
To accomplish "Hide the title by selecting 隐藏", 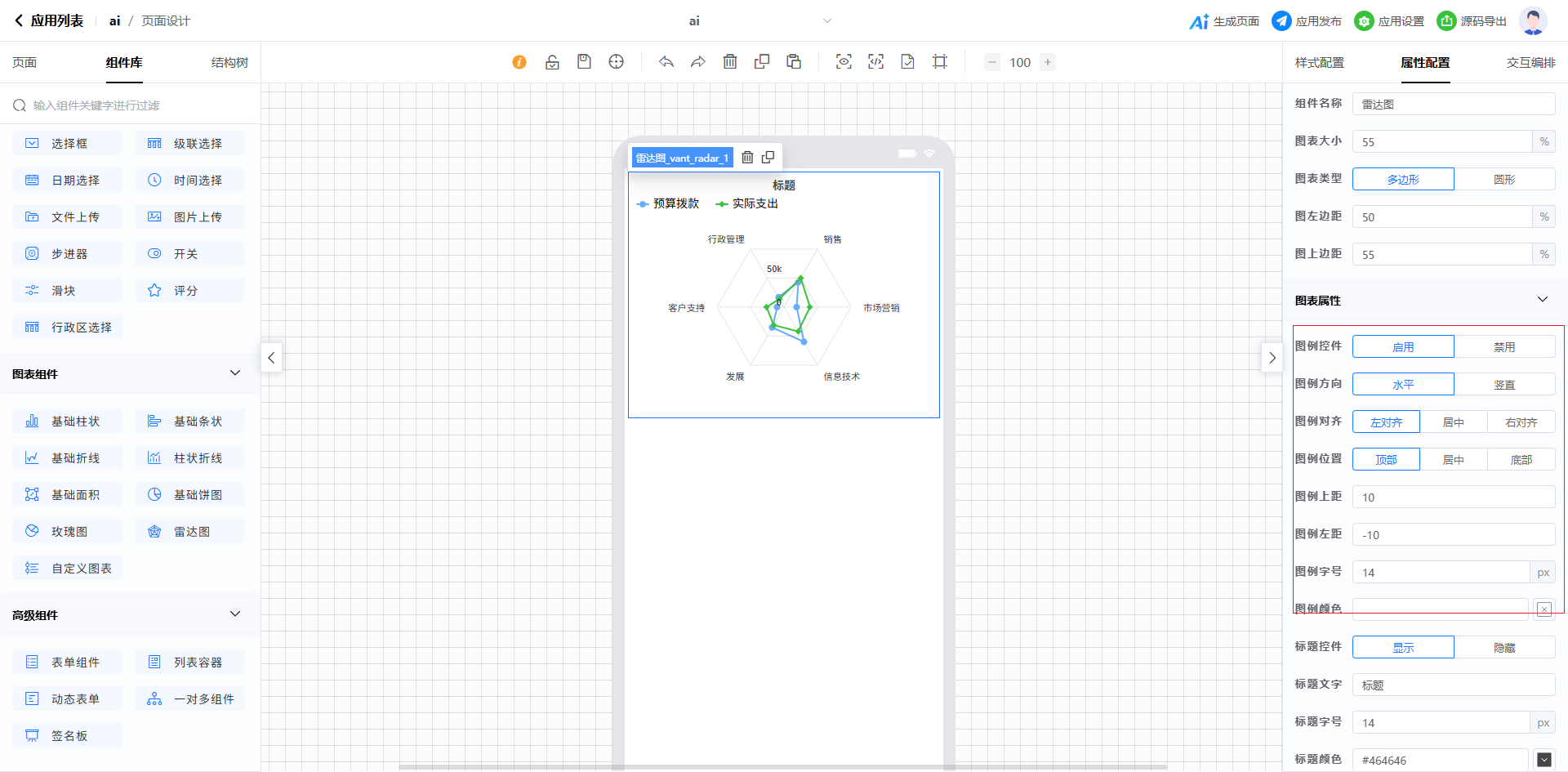I will pos(1504,648).
